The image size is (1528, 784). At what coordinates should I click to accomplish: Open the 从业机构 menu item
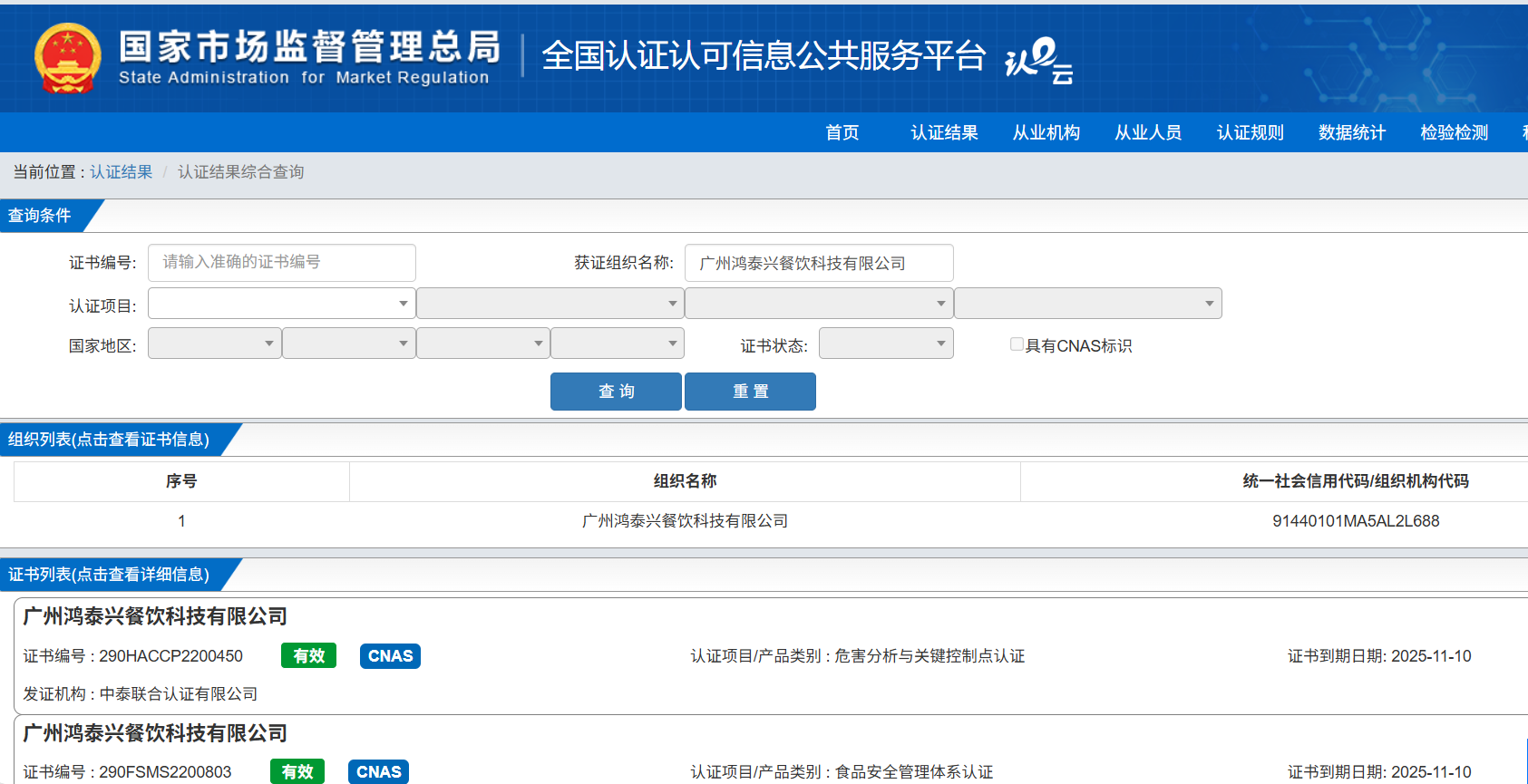[x=1046, y=132]
